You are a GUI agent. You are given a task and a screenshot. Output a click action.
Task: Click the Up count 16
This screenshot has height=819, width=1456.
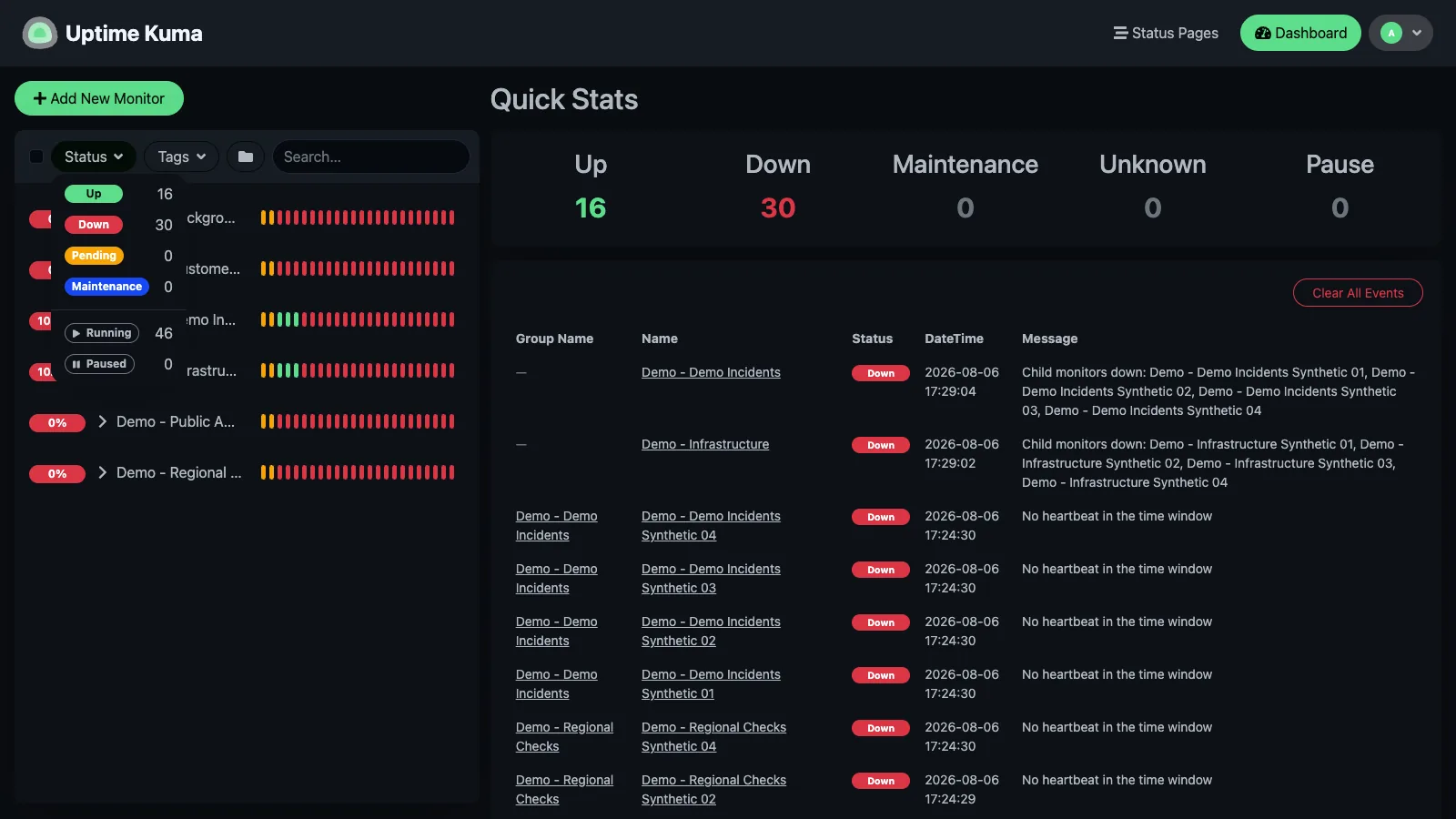click(591, 208)
